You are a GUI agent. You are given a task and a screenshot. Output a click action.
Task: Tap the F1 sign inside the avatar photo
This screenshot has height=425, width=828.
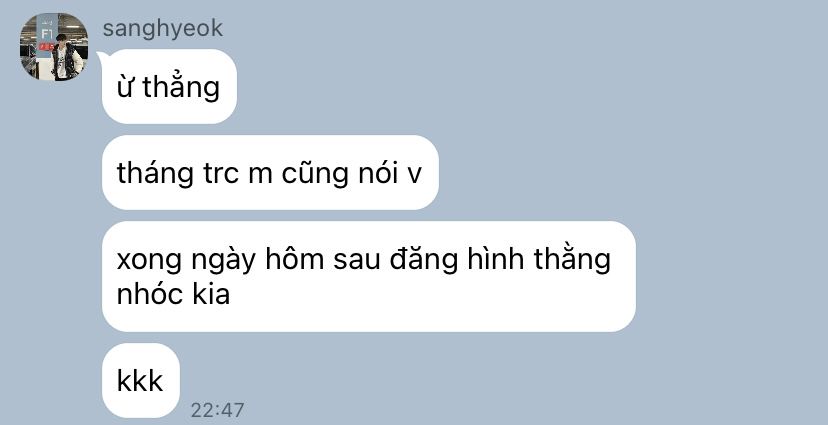tap(48, 34)
